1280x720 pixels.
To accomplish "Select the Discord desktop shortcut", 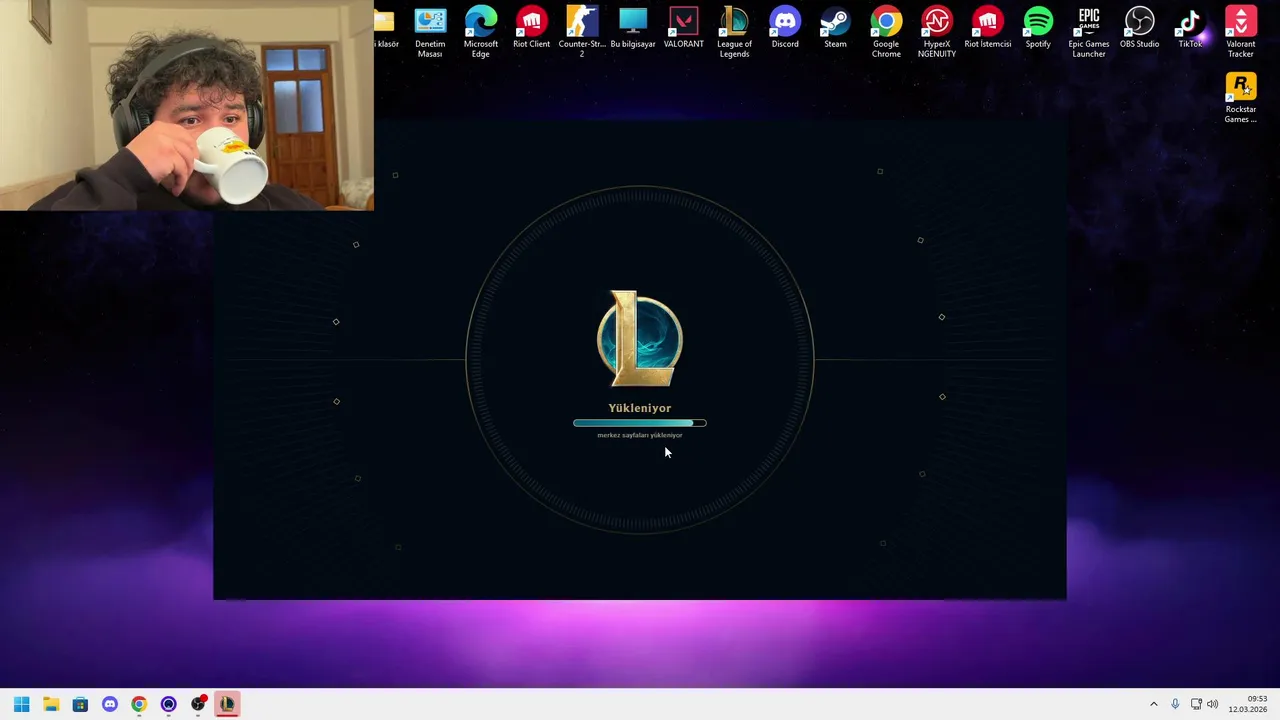I will click(x=785, y=28).
